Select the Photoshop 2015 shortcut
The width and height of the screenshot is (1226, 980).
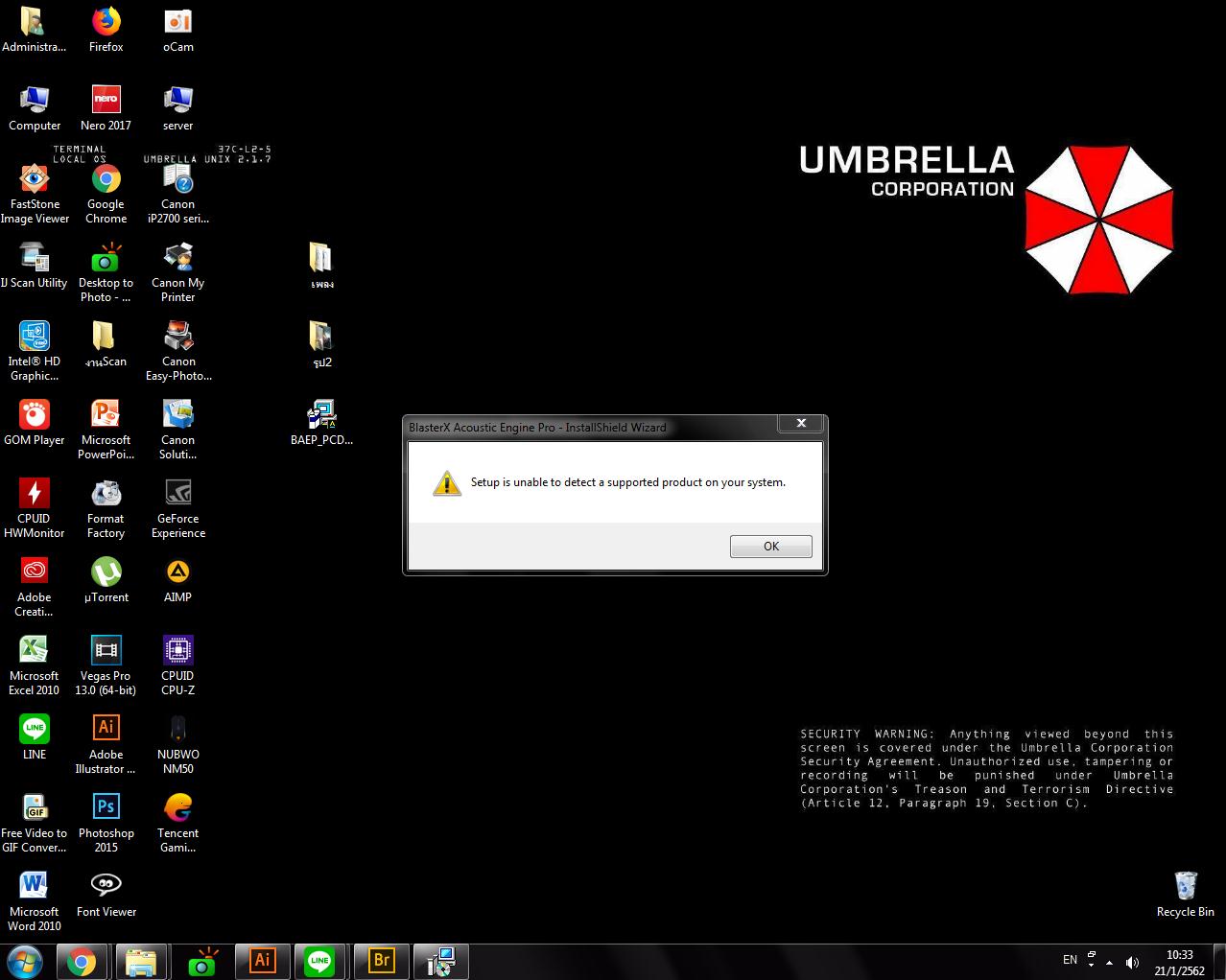106,823
